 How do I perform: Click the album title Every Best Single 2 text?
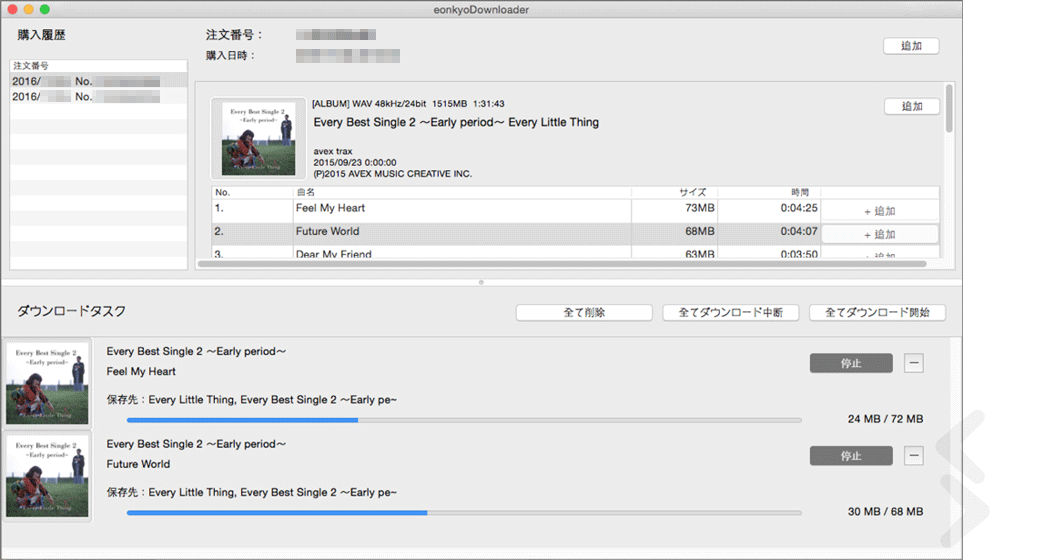[456, 123]
